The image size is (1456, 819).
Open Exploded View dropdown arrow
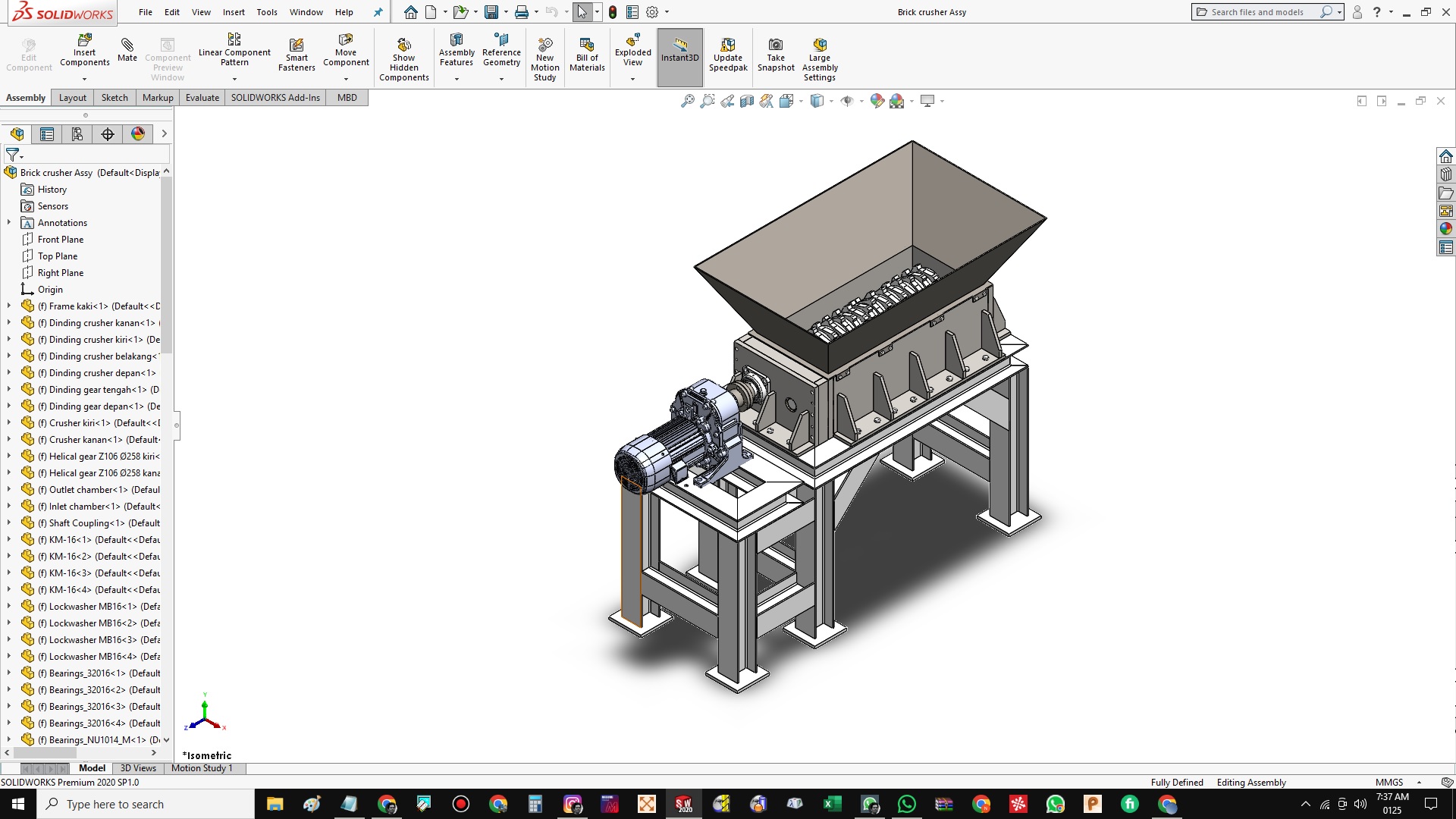point(632,79)
